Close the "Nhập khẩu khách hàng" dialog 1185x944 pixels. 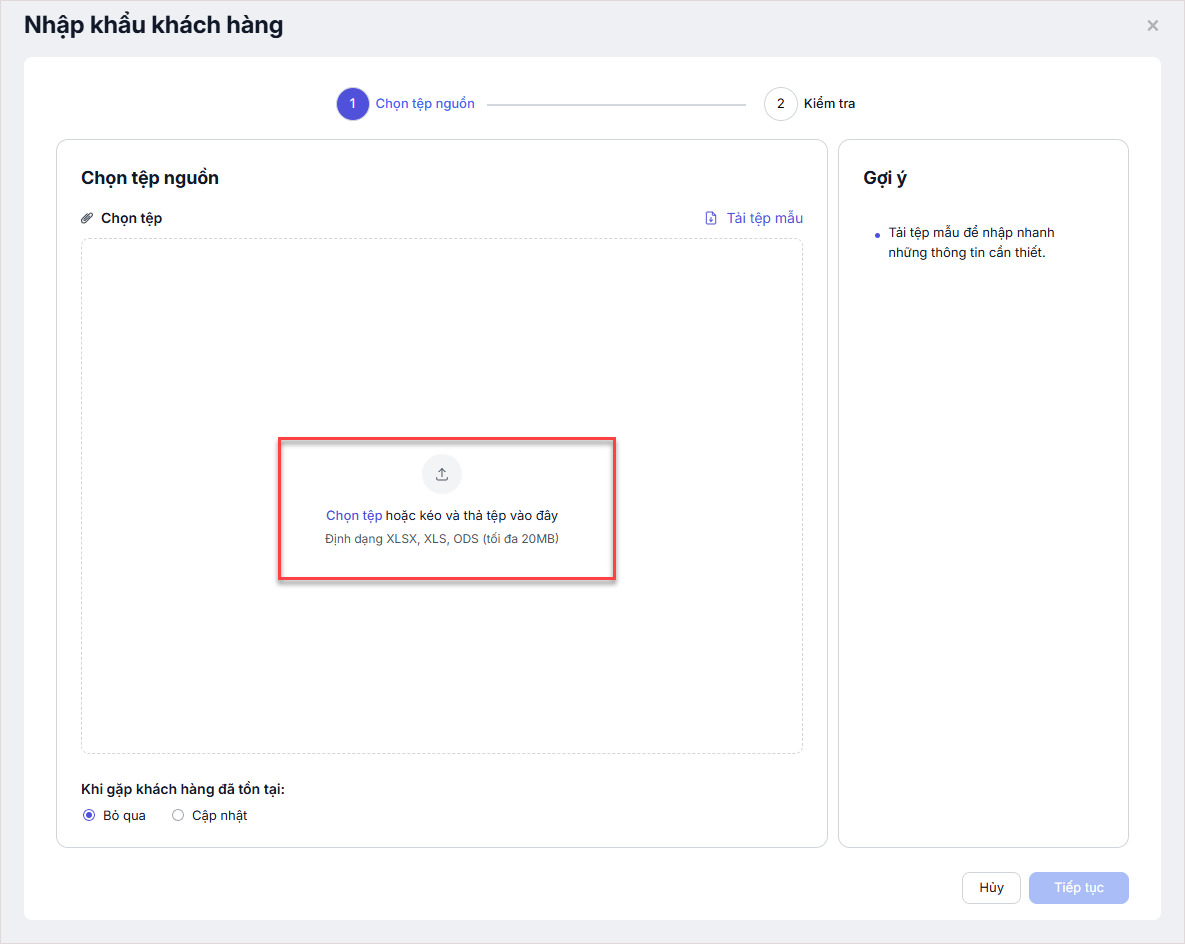coord(1152,26)
